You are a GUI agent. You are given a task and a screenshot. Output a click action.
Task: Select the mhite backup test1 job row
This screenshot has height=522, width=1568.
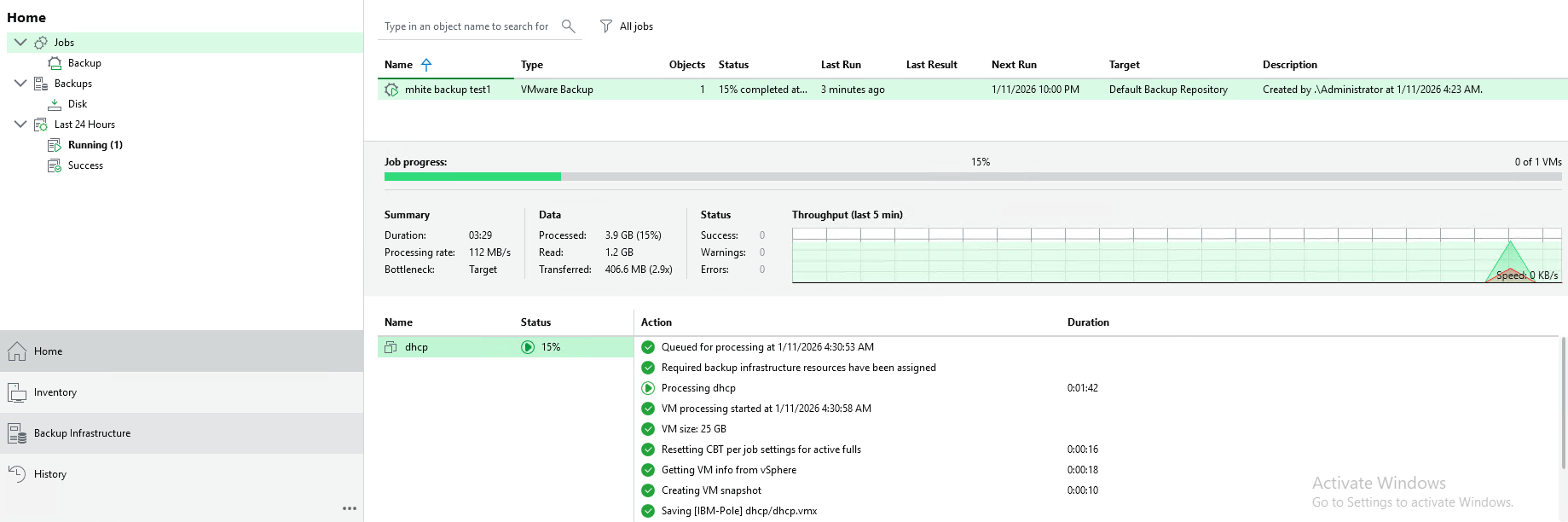tap(972, 90)
